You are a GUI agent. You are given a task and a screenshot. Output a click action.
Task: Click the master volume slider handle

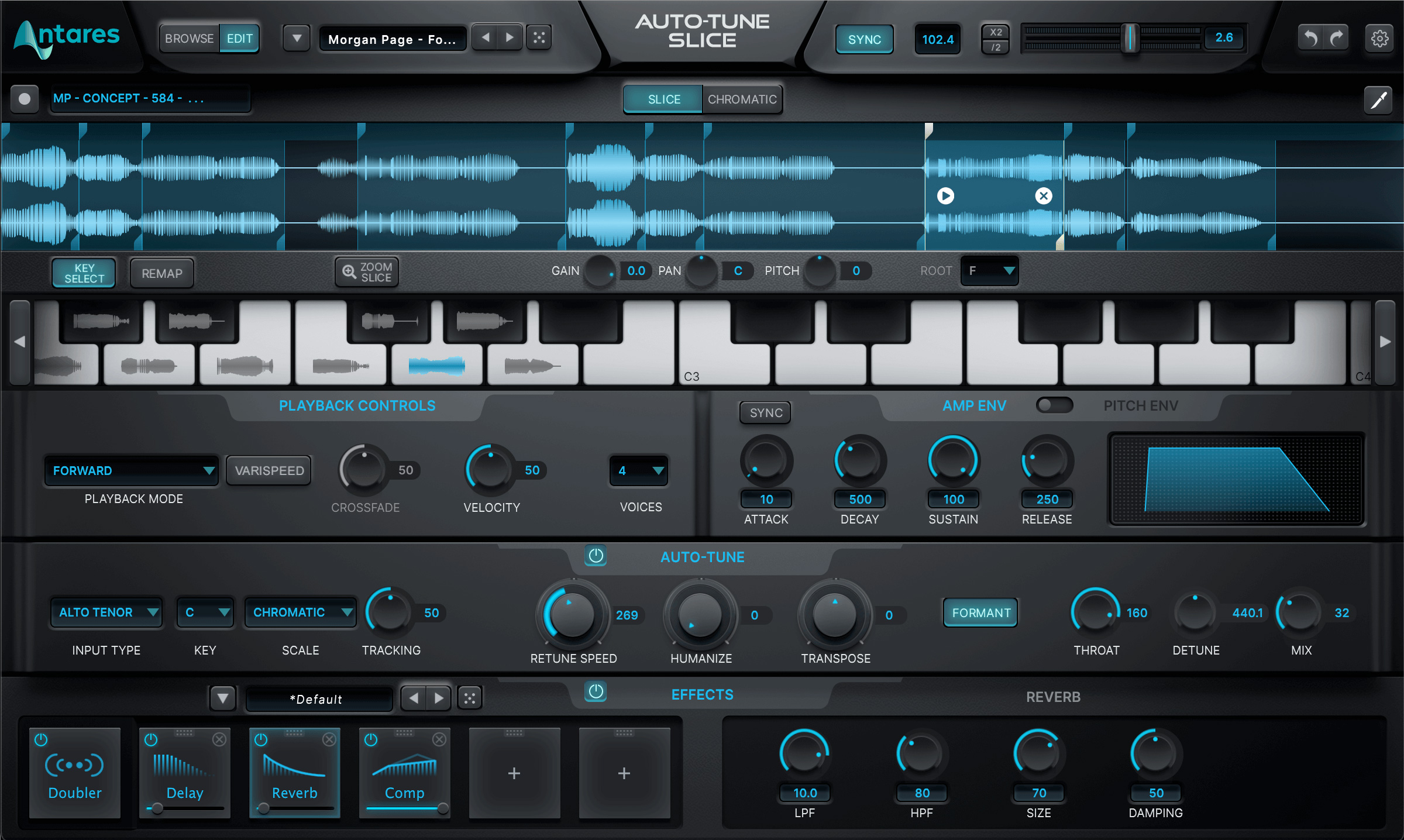pos(1130,39)
